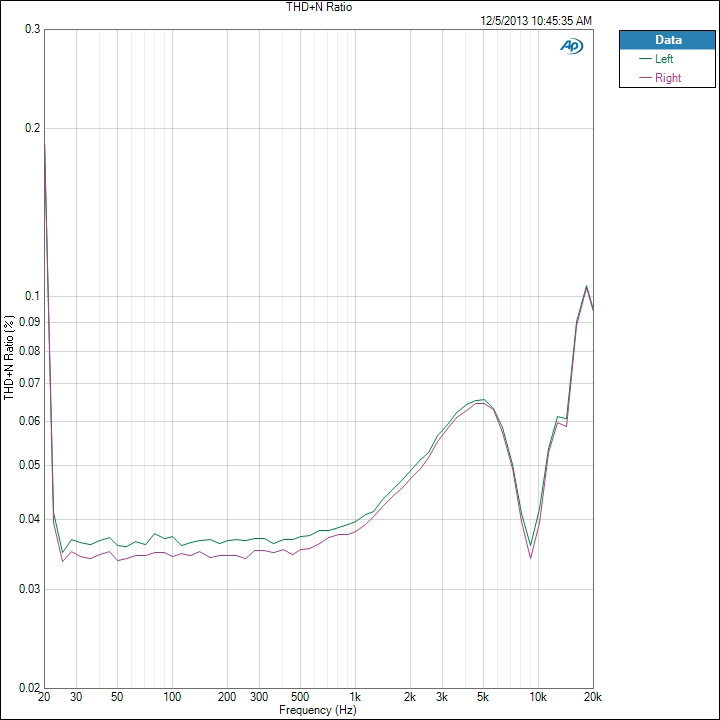720x720 pixels.
Task: Click the curve peak near 5 kHz
Action: [483, 400]
